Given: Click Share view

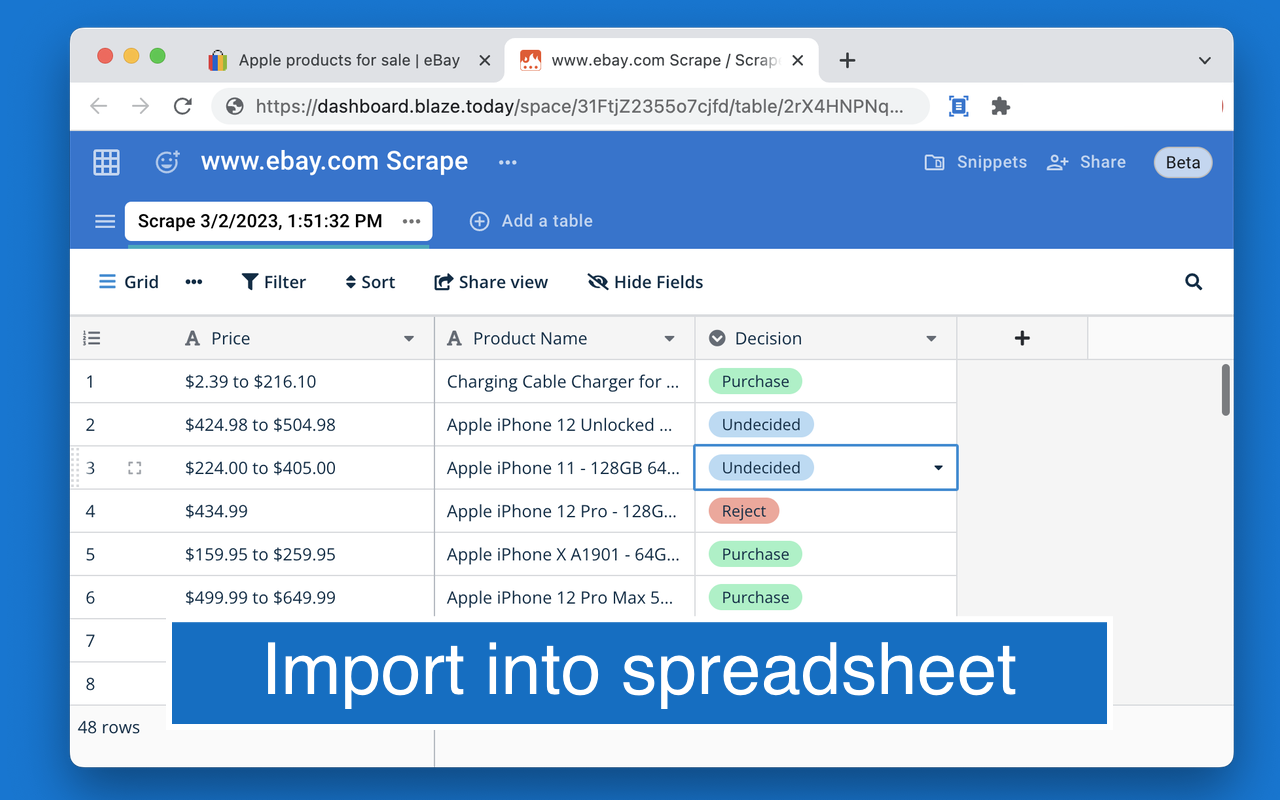Looking at the screenshot, I should coord(491,282).
